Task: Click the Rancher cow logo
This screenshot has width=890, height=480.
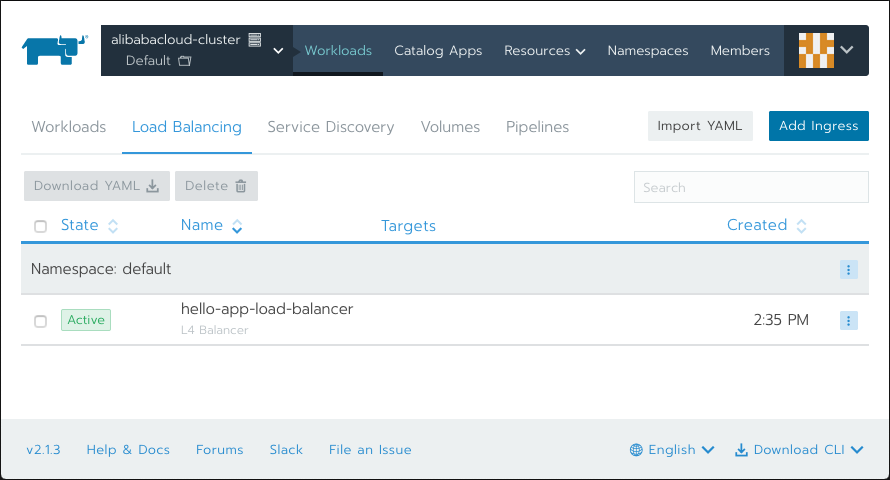Action: pyautogui.click(x=54, y=50)
